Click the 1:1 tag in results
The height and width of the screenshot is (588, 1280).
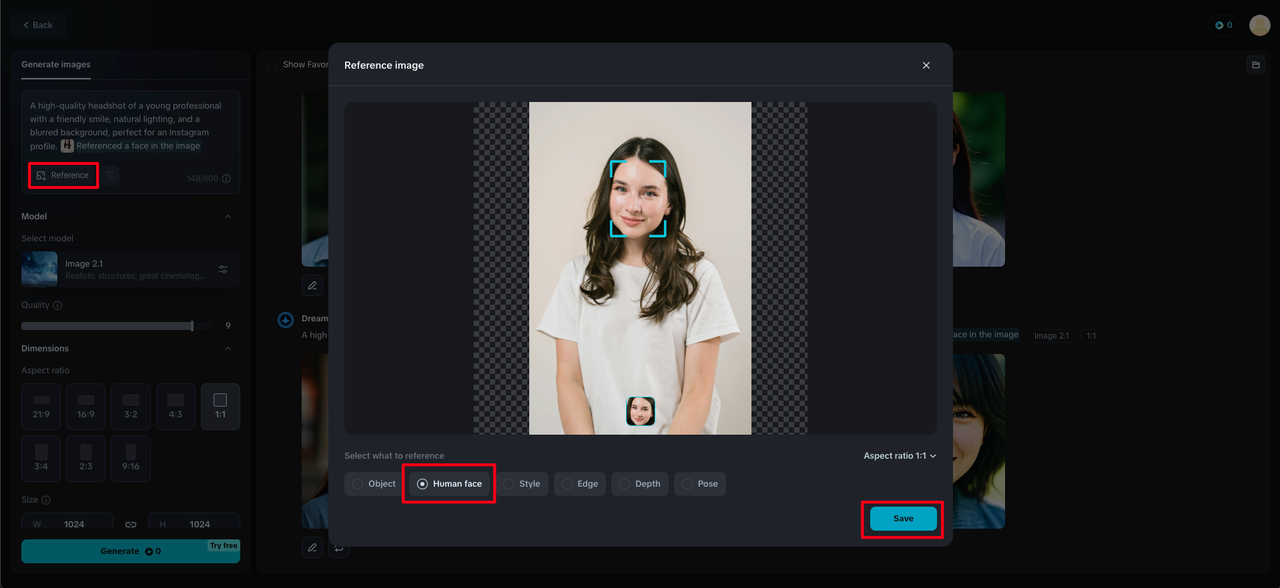click(1091, 336)
